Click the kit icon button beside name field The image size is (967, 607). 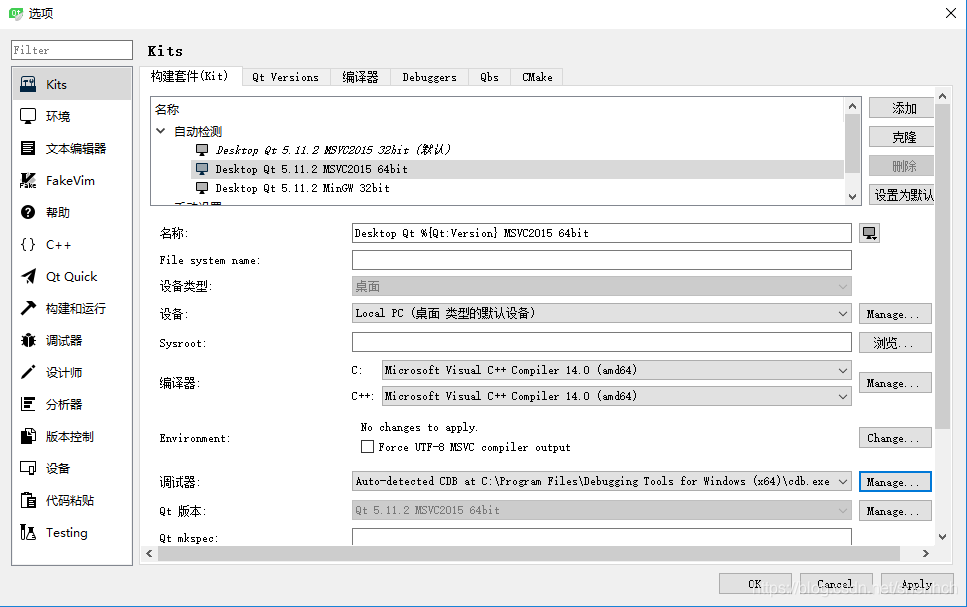870,233
